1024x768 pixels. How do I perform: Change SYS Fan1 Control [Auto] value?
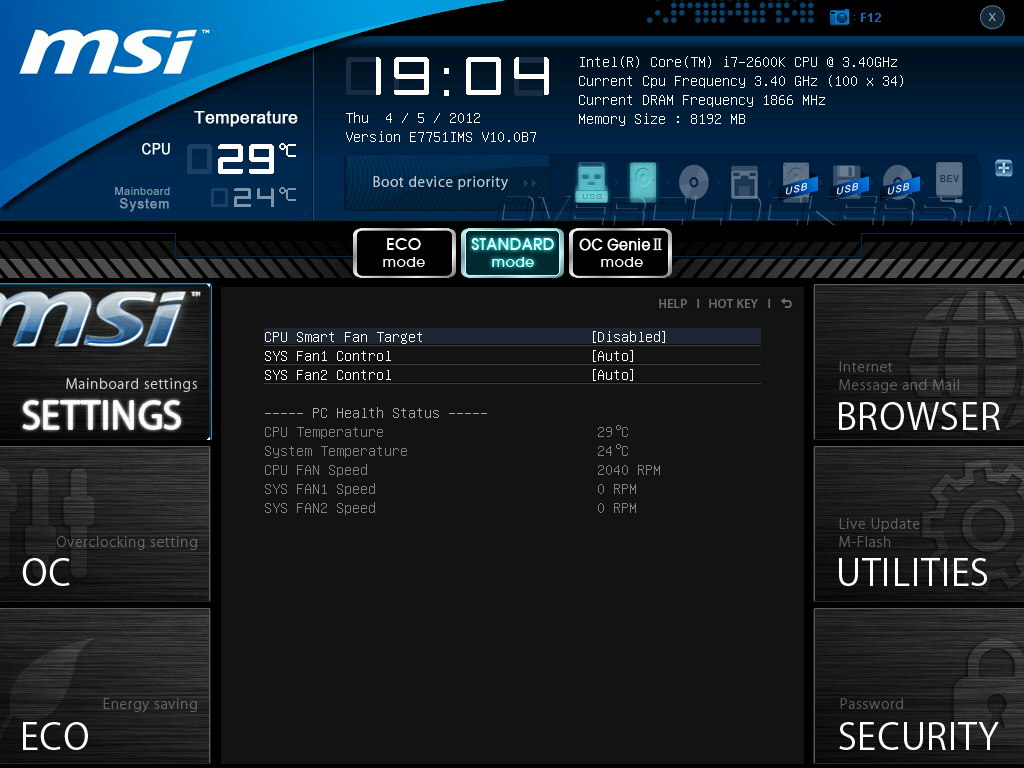coord(512,356)
